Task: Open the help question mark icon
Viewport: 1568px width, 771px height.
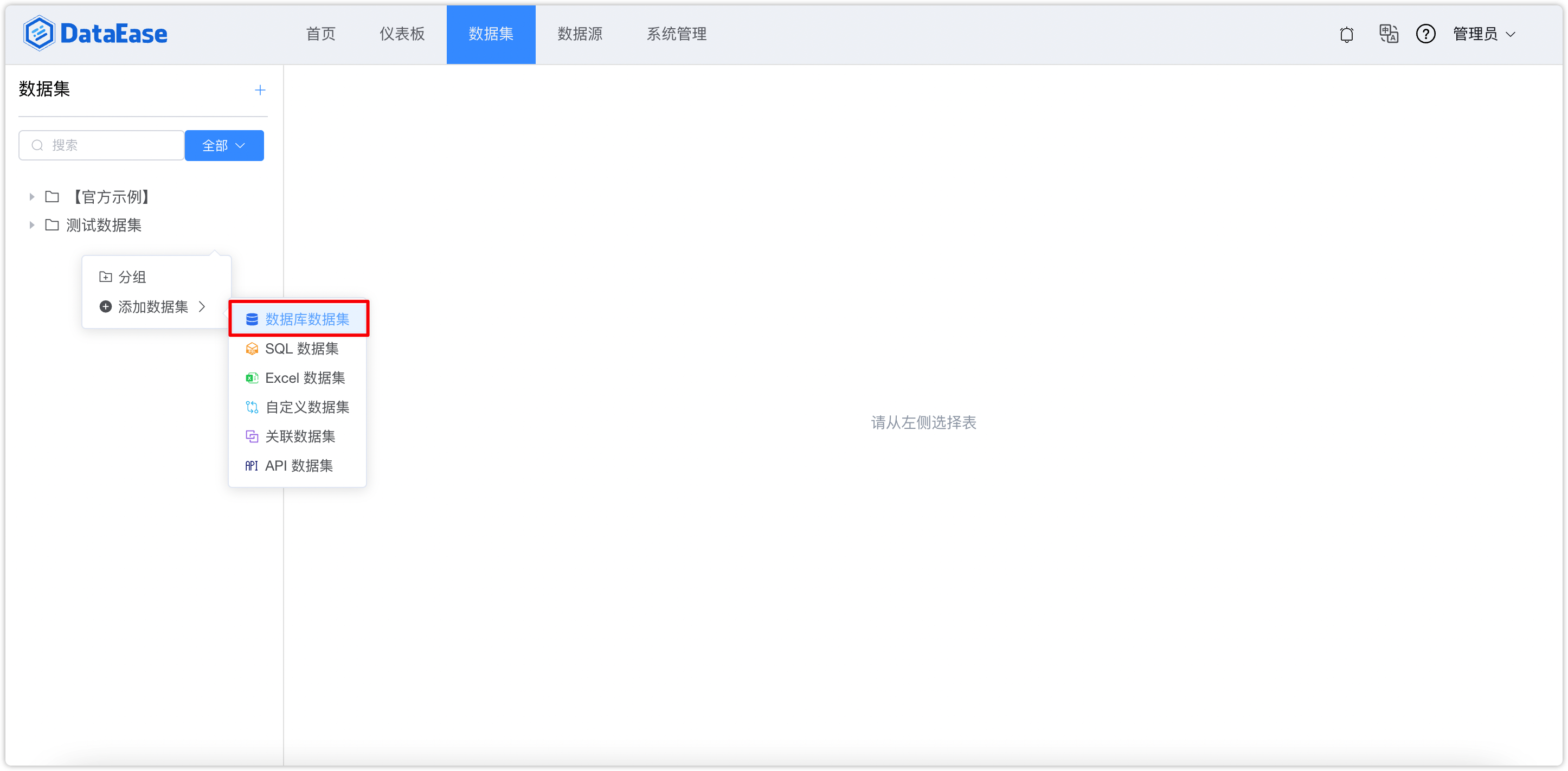Action: click(x=1426, y=34)
